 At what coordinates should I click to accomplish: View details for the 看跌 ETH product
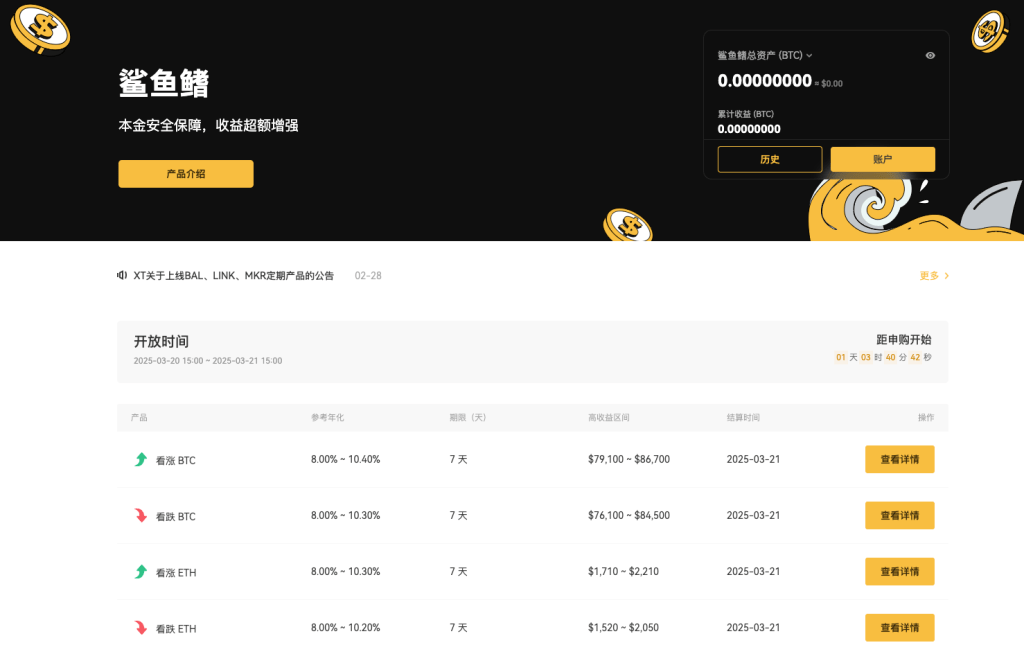[x=899, y=627]
